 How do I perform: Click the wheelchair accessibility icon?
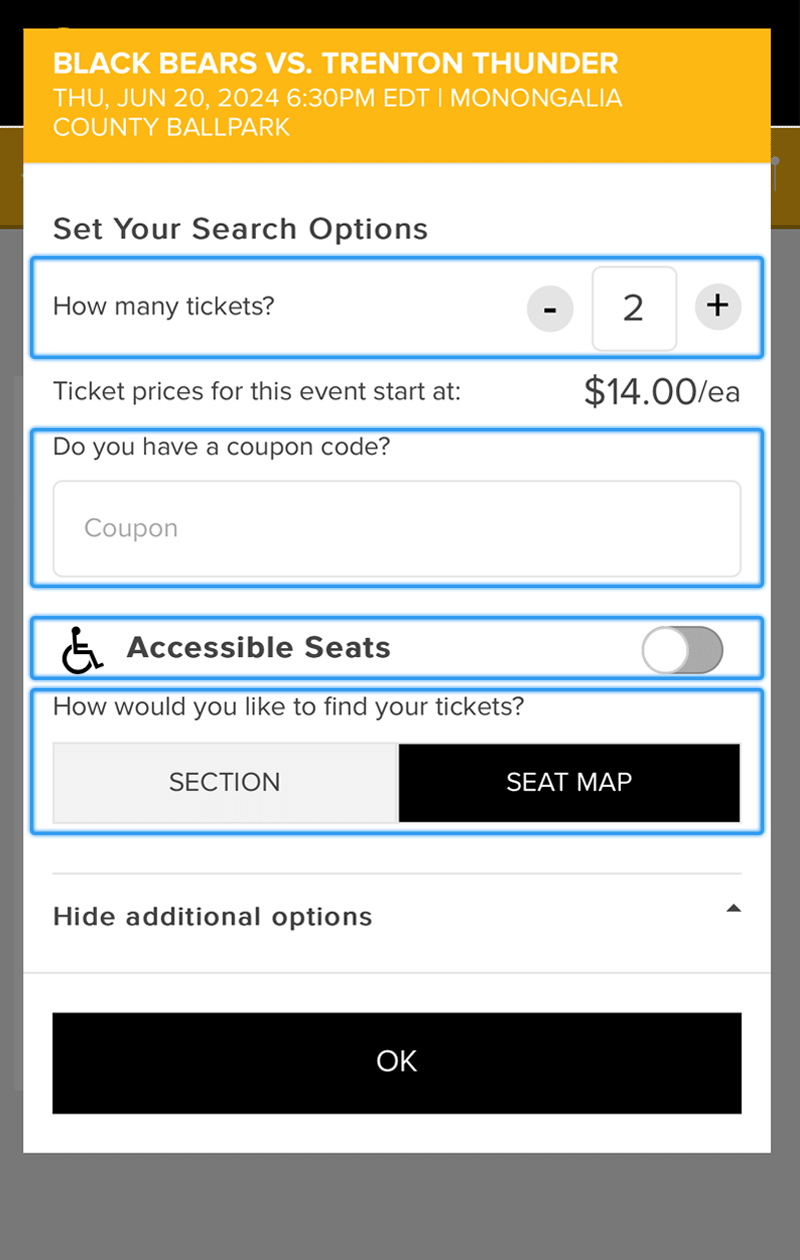[82, 649]
